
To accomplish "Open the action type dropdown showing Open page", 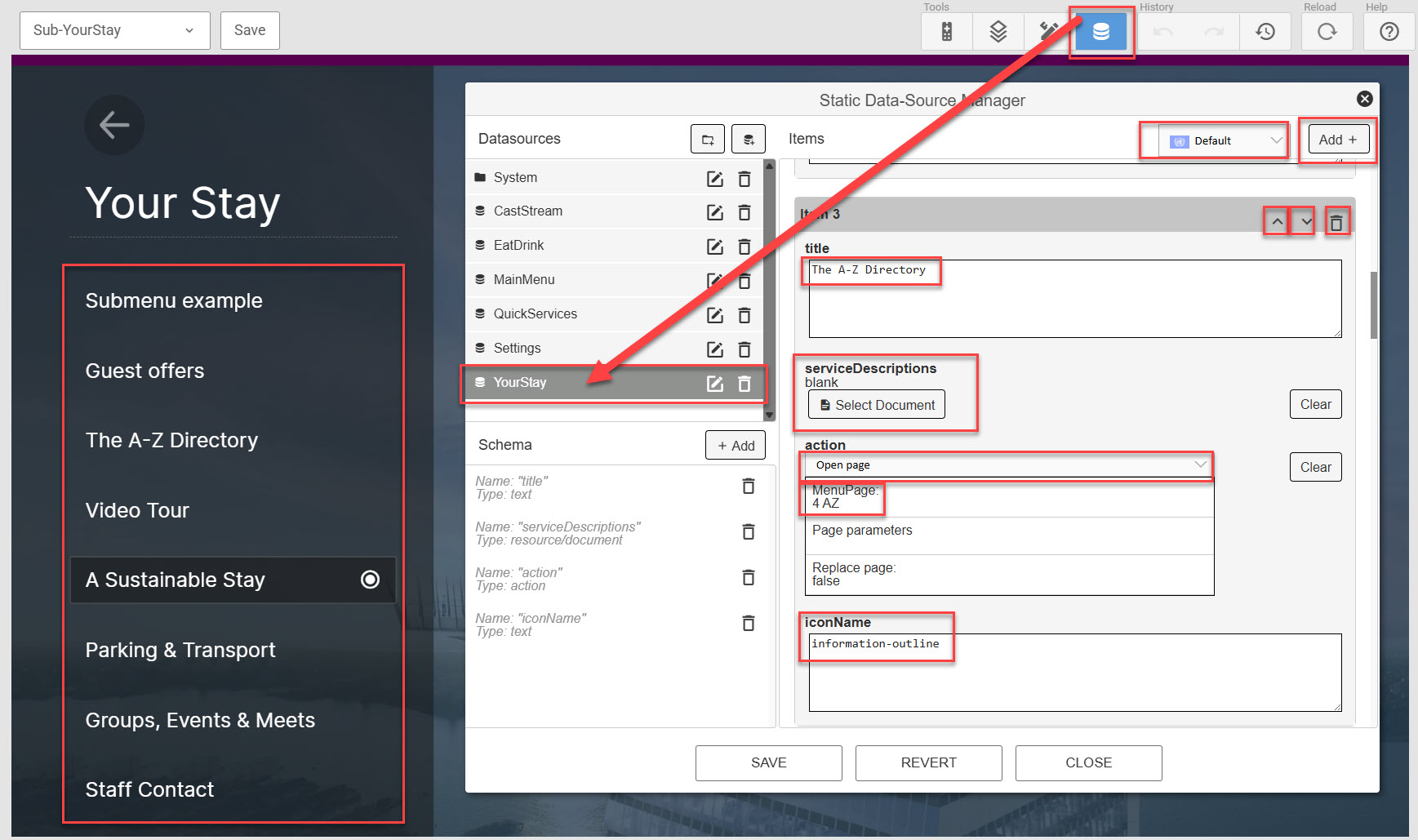I will click(x=1008, y=465).
